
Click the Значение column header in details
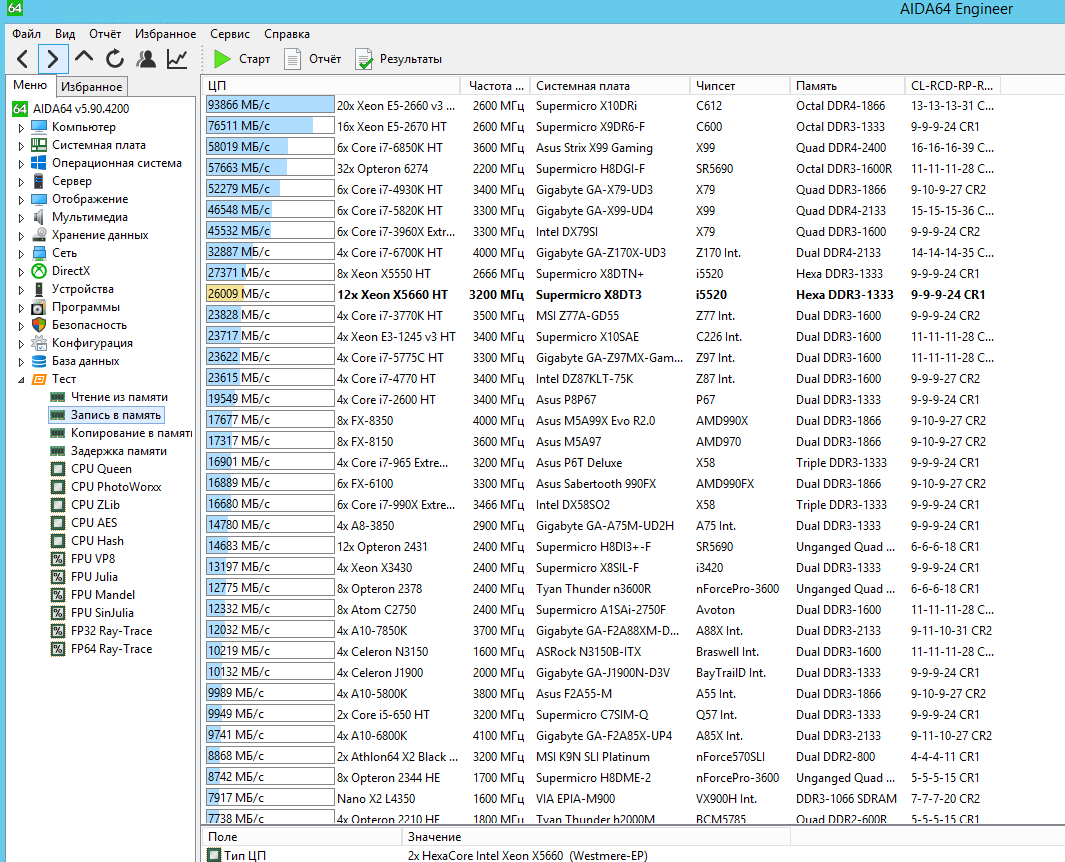596,837
